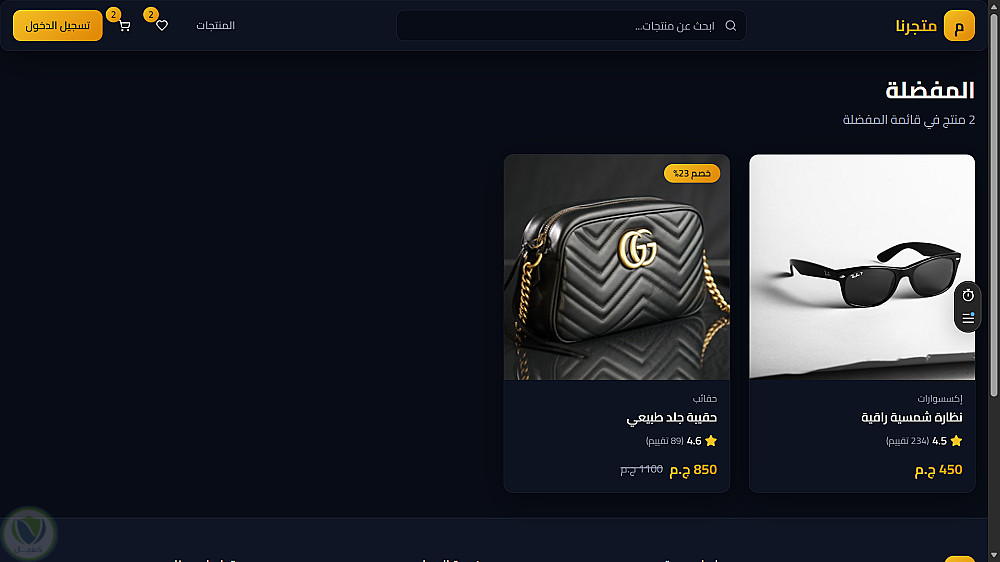
Task: Click the خصم 23% discount badge
Action: click(x=692, y=174)
